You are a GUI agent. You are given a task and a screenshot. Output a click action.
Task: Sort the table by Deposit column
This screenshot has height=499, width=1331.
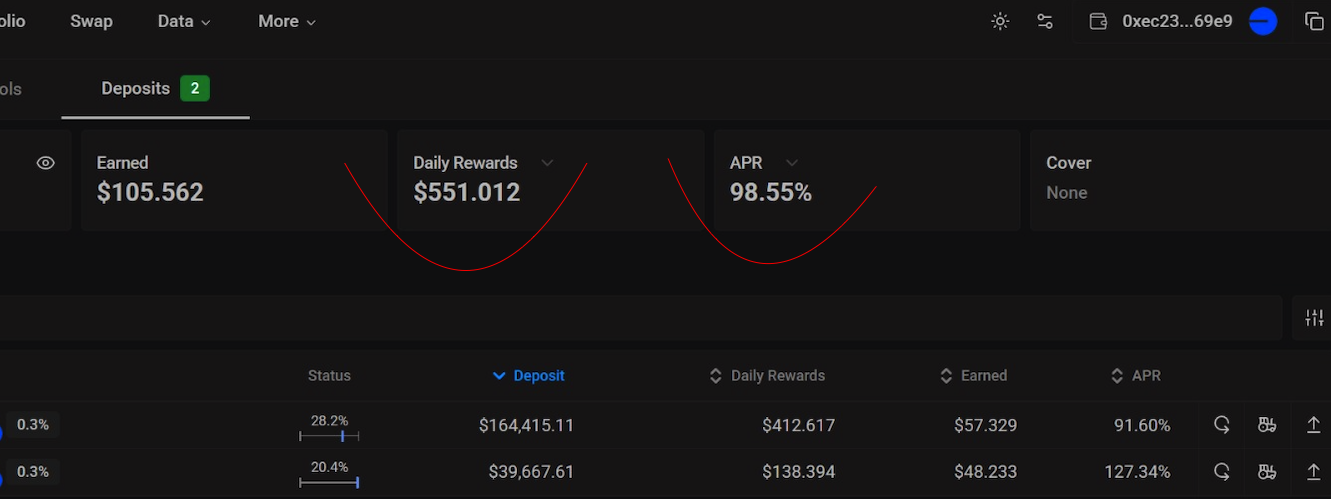[529, 376]
